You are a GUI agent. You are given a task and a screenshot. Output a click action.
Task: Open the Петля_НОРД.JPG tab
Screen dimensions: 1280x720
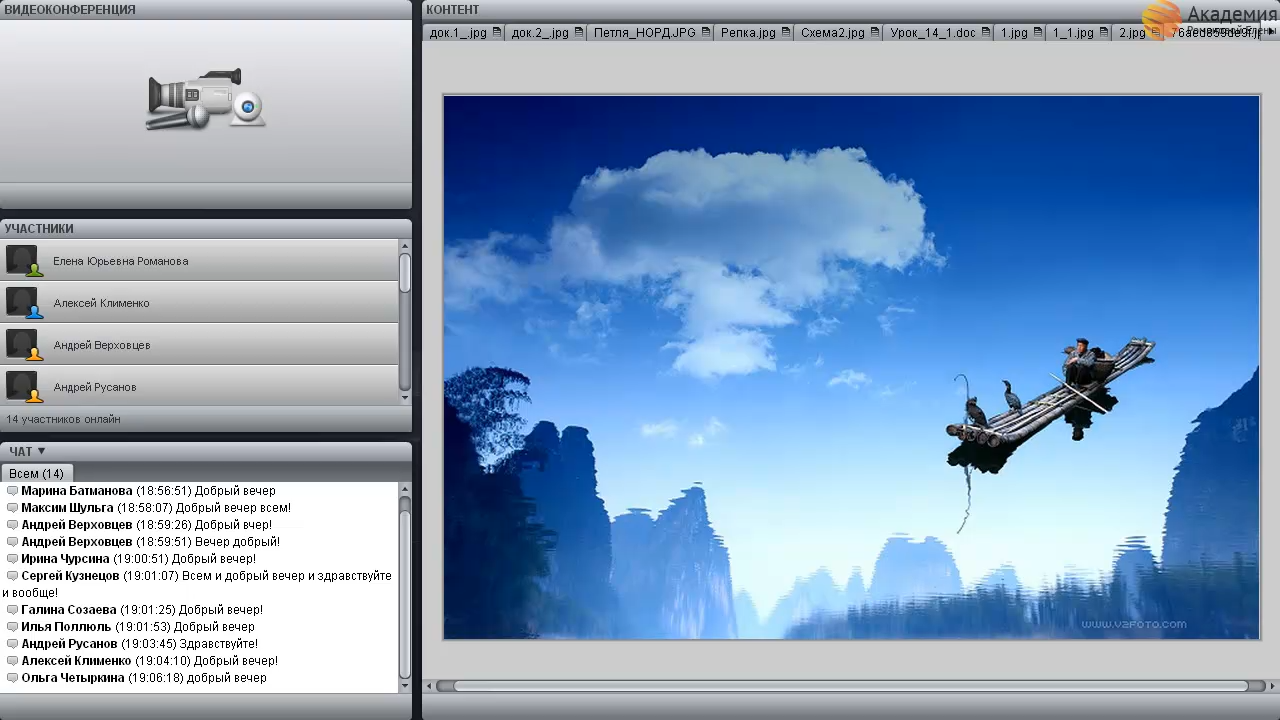651,32
